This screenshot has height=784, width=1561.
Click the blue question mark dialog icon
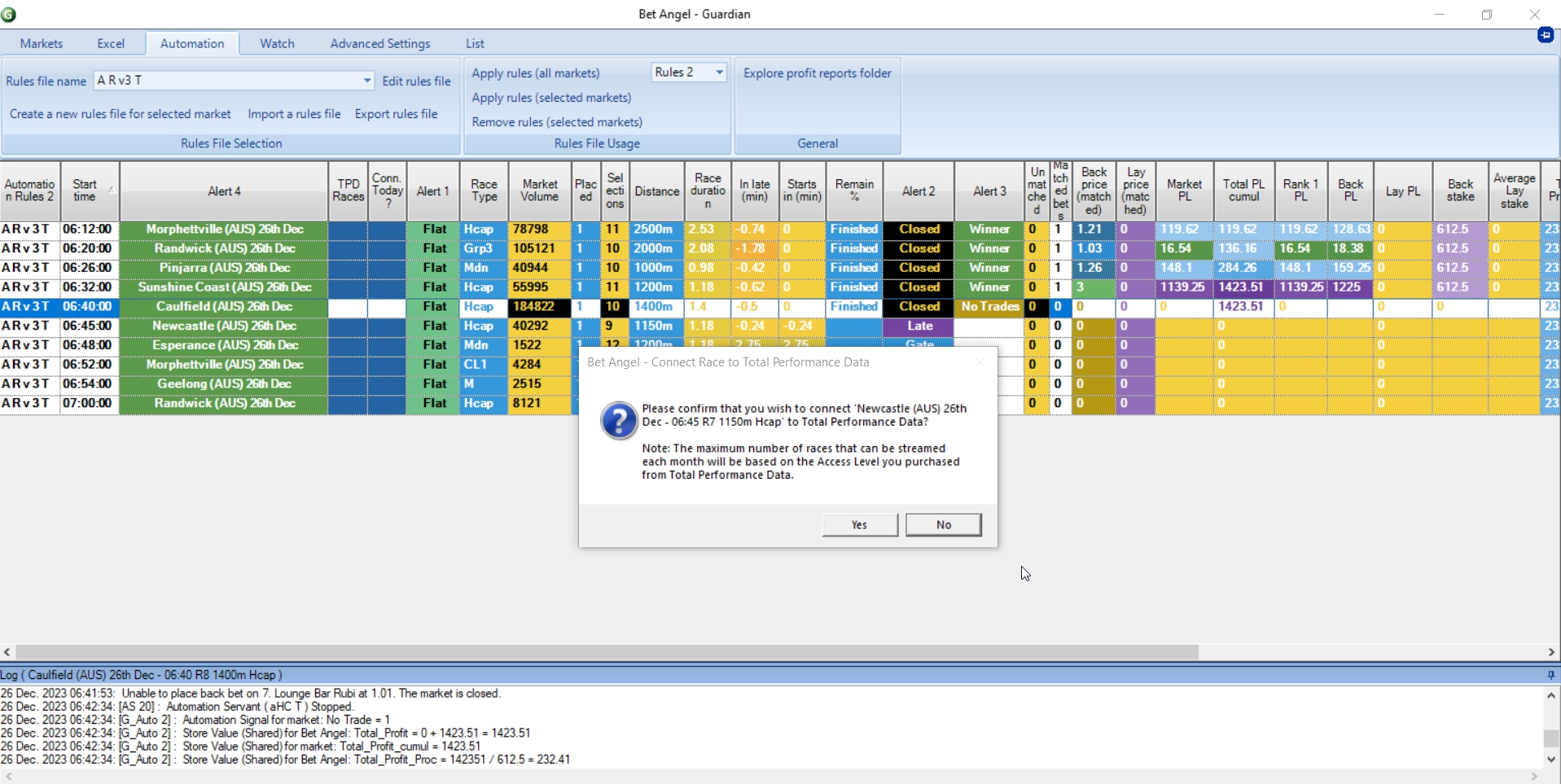[618, 422]
